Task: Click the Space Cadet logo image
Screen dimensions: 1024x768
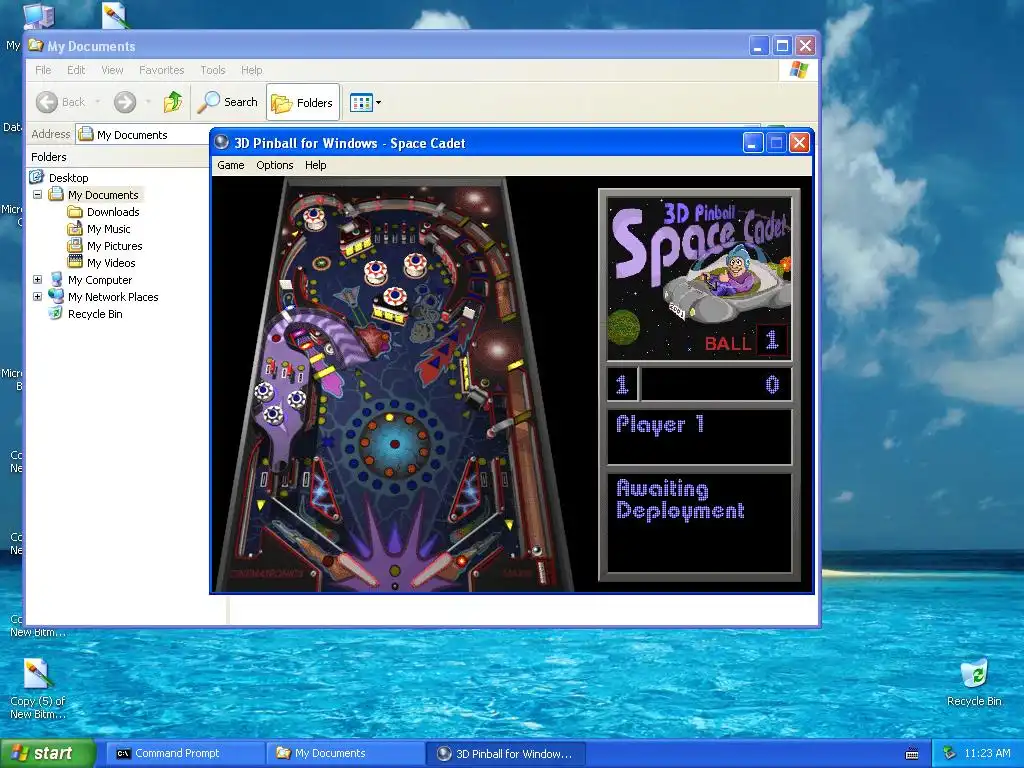Action: click(x=699, y=279)
